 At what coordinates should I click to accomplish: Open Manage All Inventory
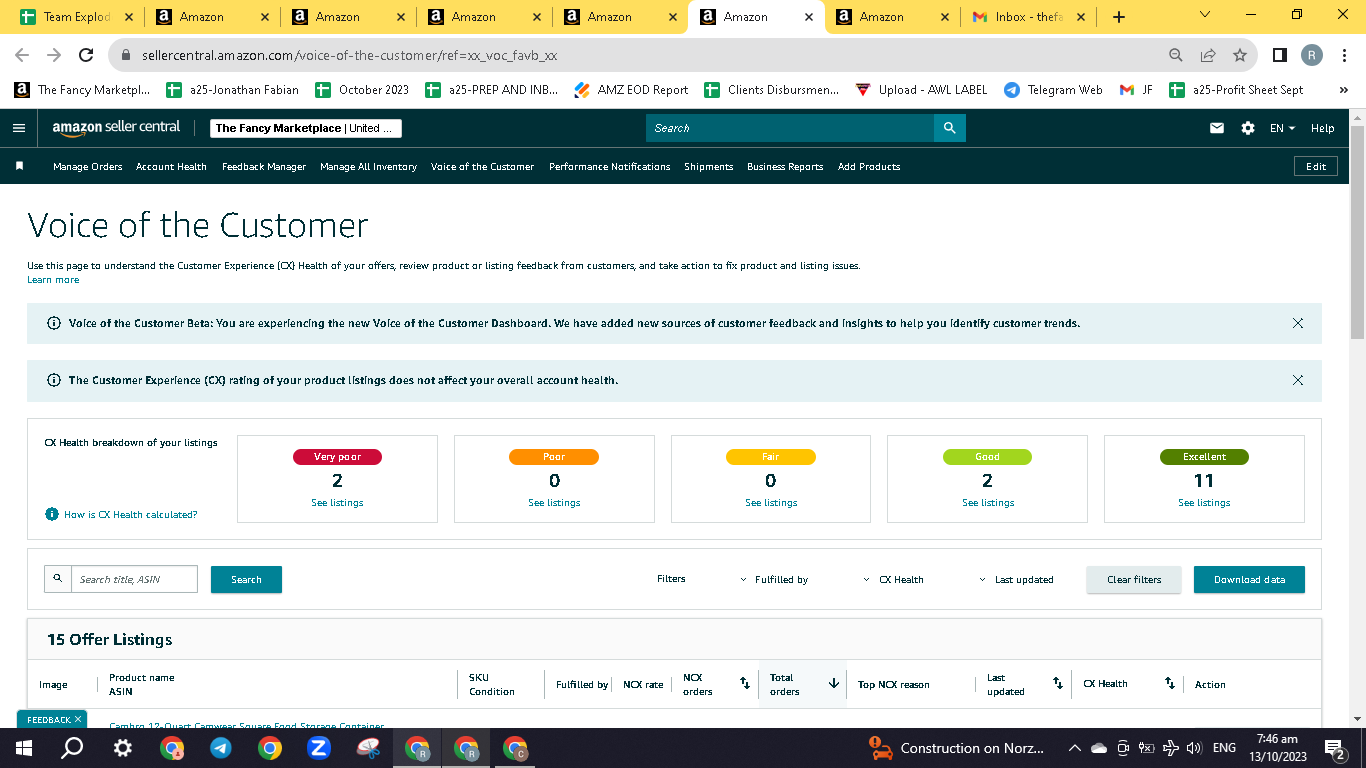(368, 167)
